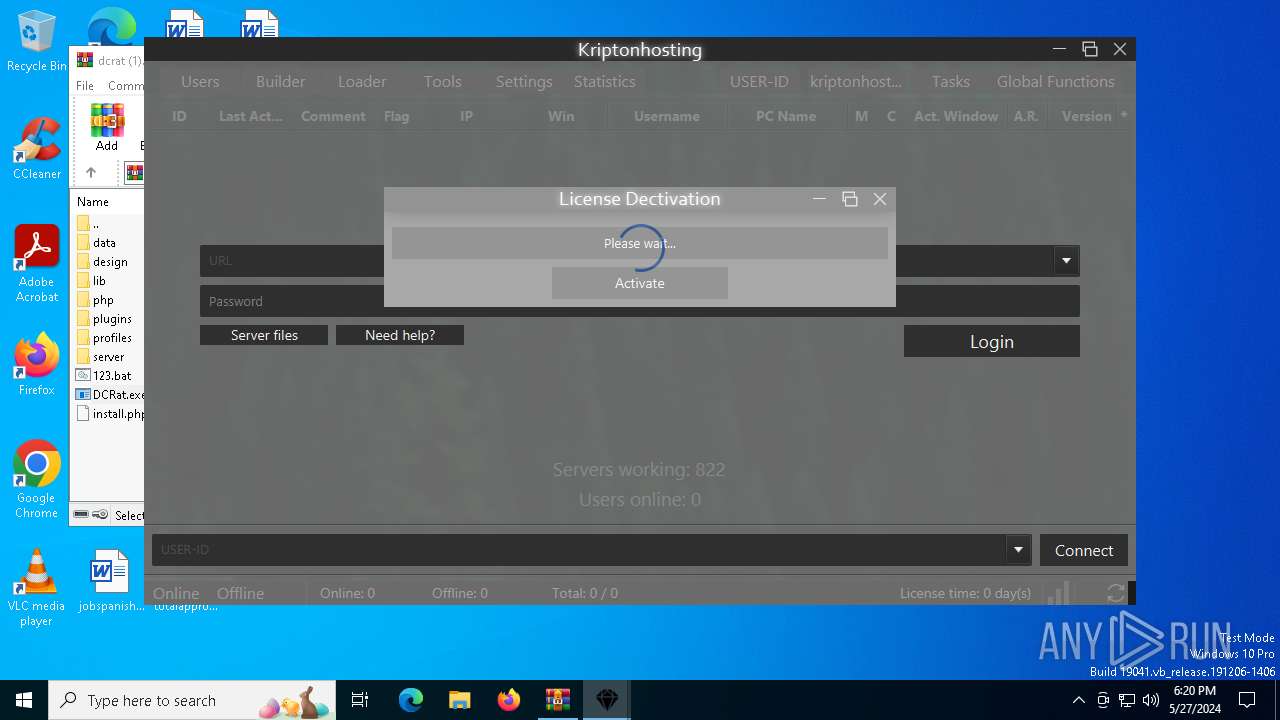Open the Tasks tab
This screenshot has height=720, width=1280.
pos(951,82)
